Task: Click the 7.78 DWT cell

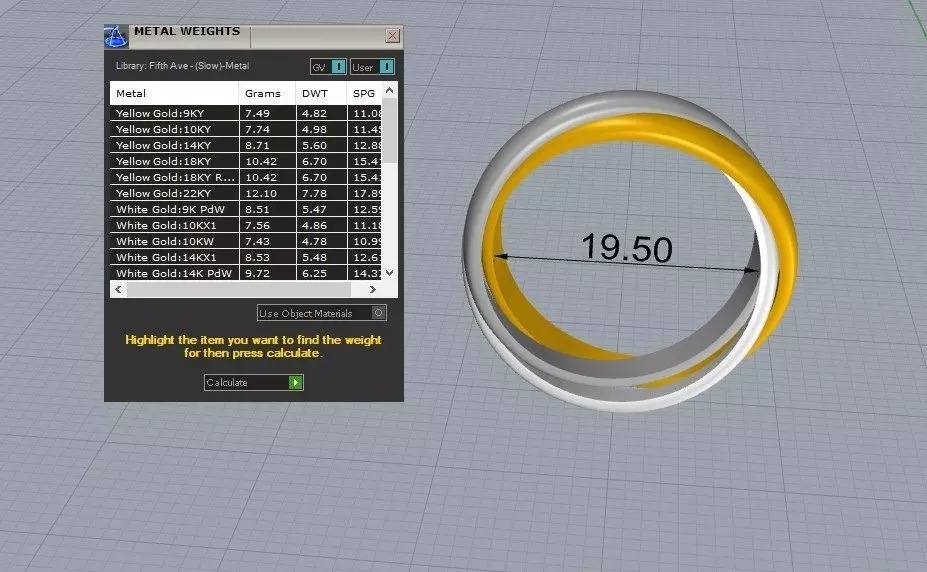Action: [321, 193]
